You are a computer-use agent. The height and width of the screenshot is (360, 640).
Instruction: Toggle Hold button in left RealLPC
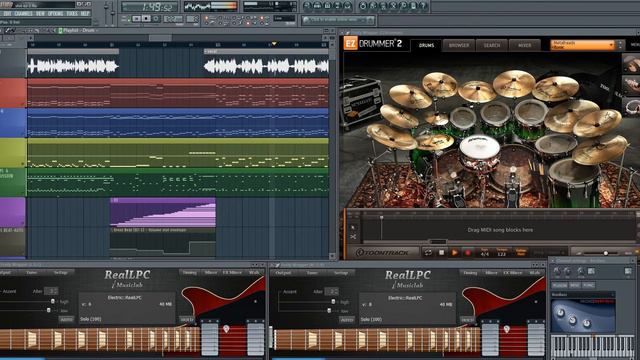tap(186, 320)
